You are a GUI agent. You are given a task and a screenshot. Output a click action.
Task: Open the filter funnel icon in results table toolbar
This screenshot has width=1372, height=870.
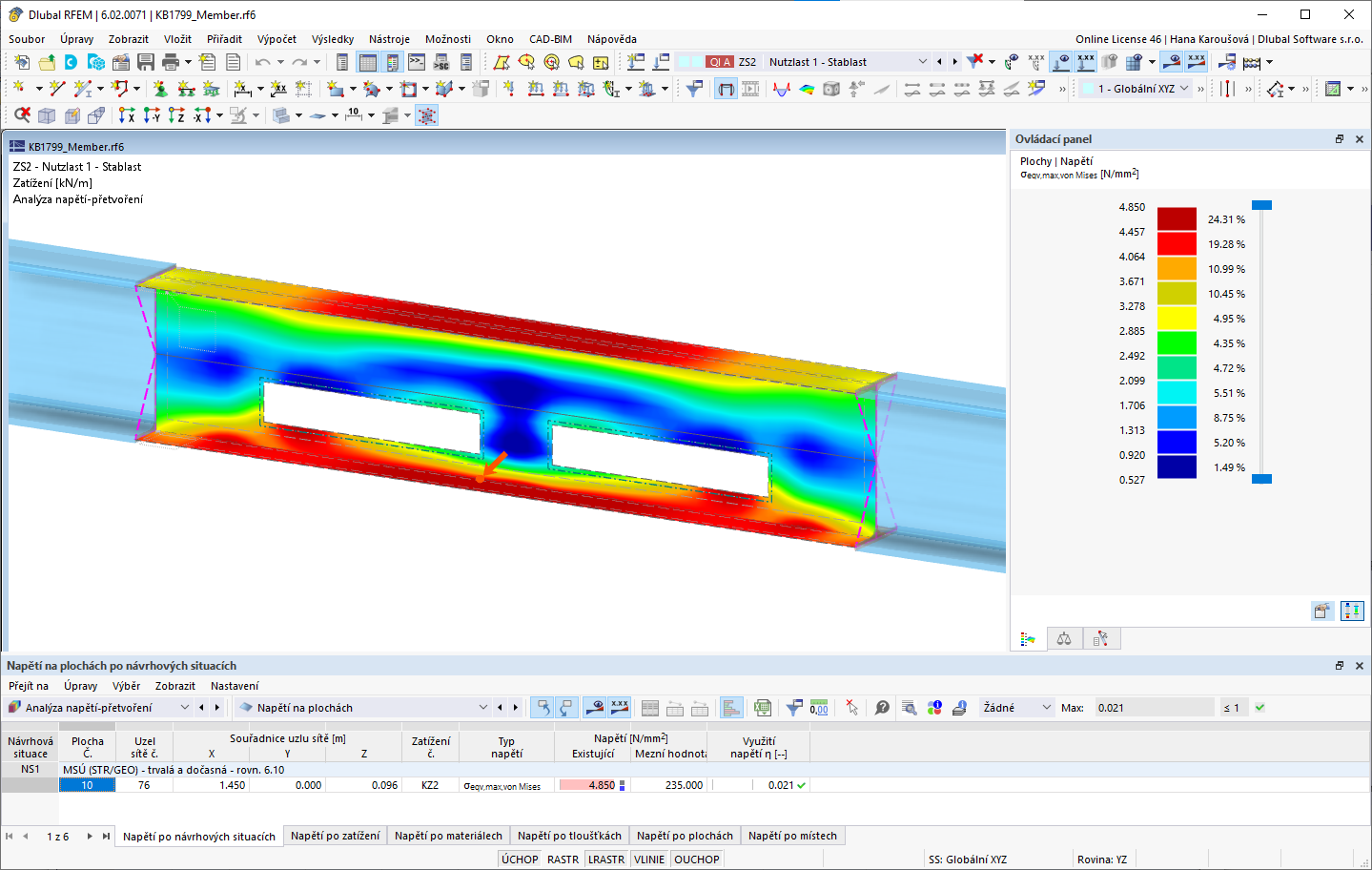[x=793, y=708]
